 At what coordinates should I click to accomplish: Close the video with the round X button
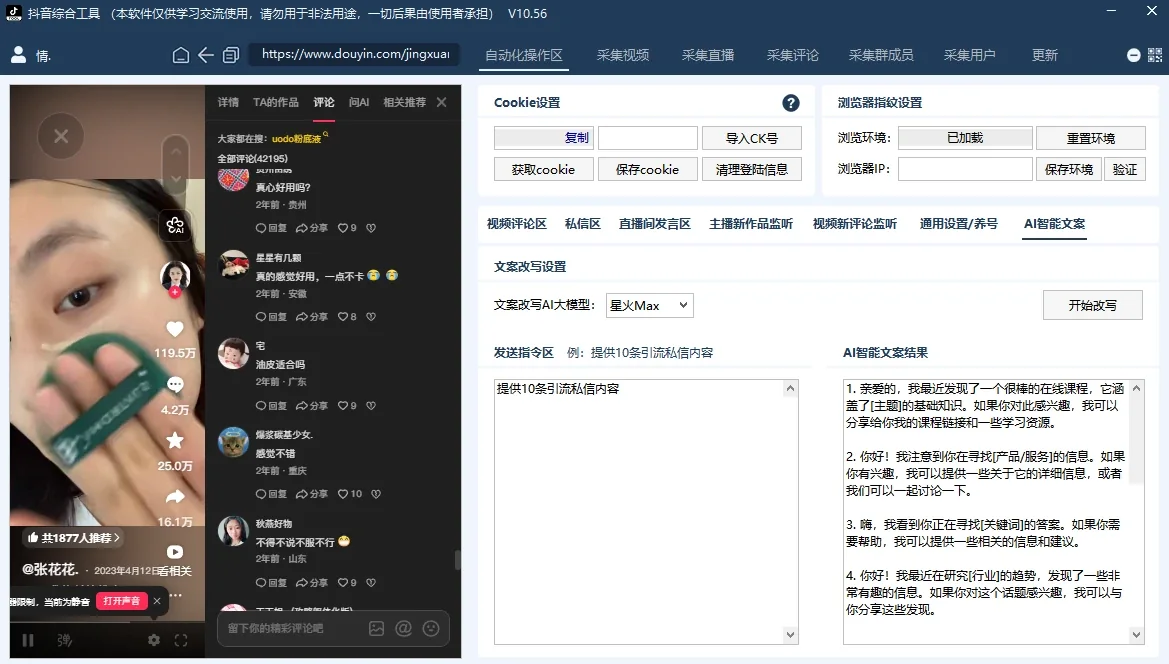coord(61,136)
